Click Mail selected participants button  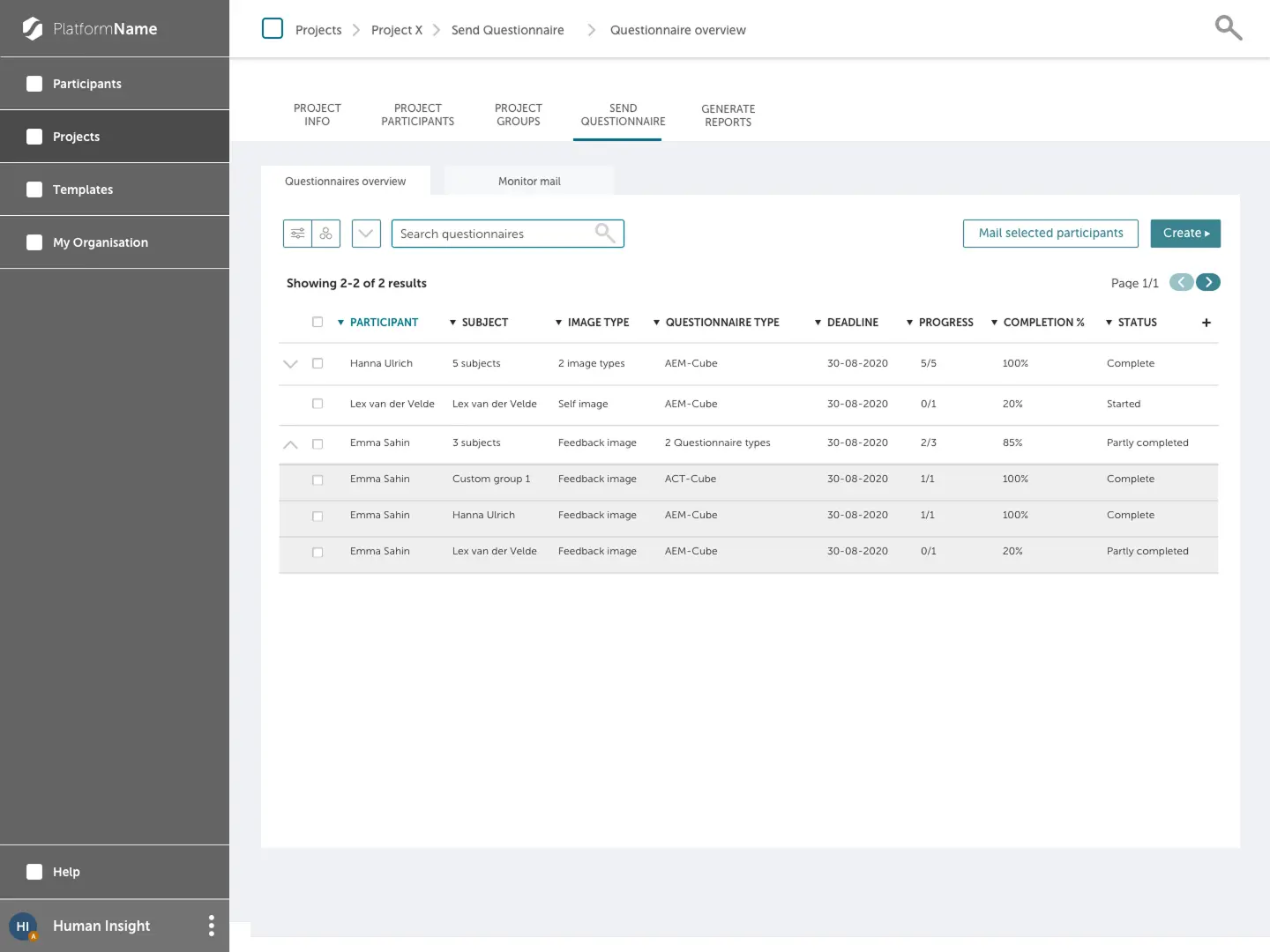pos(1050,234)
